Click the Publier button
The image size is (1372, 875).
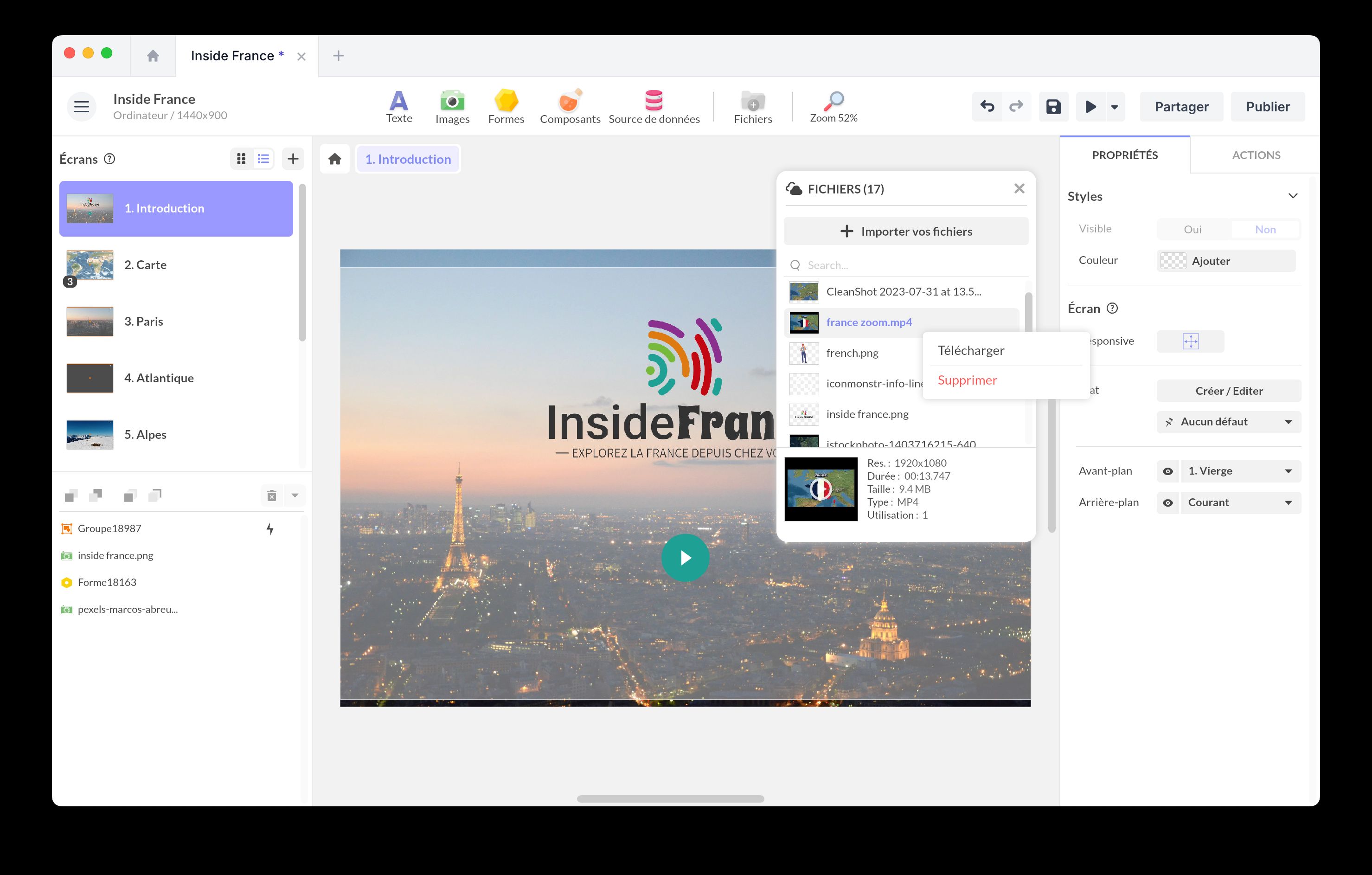(1268, 106)
